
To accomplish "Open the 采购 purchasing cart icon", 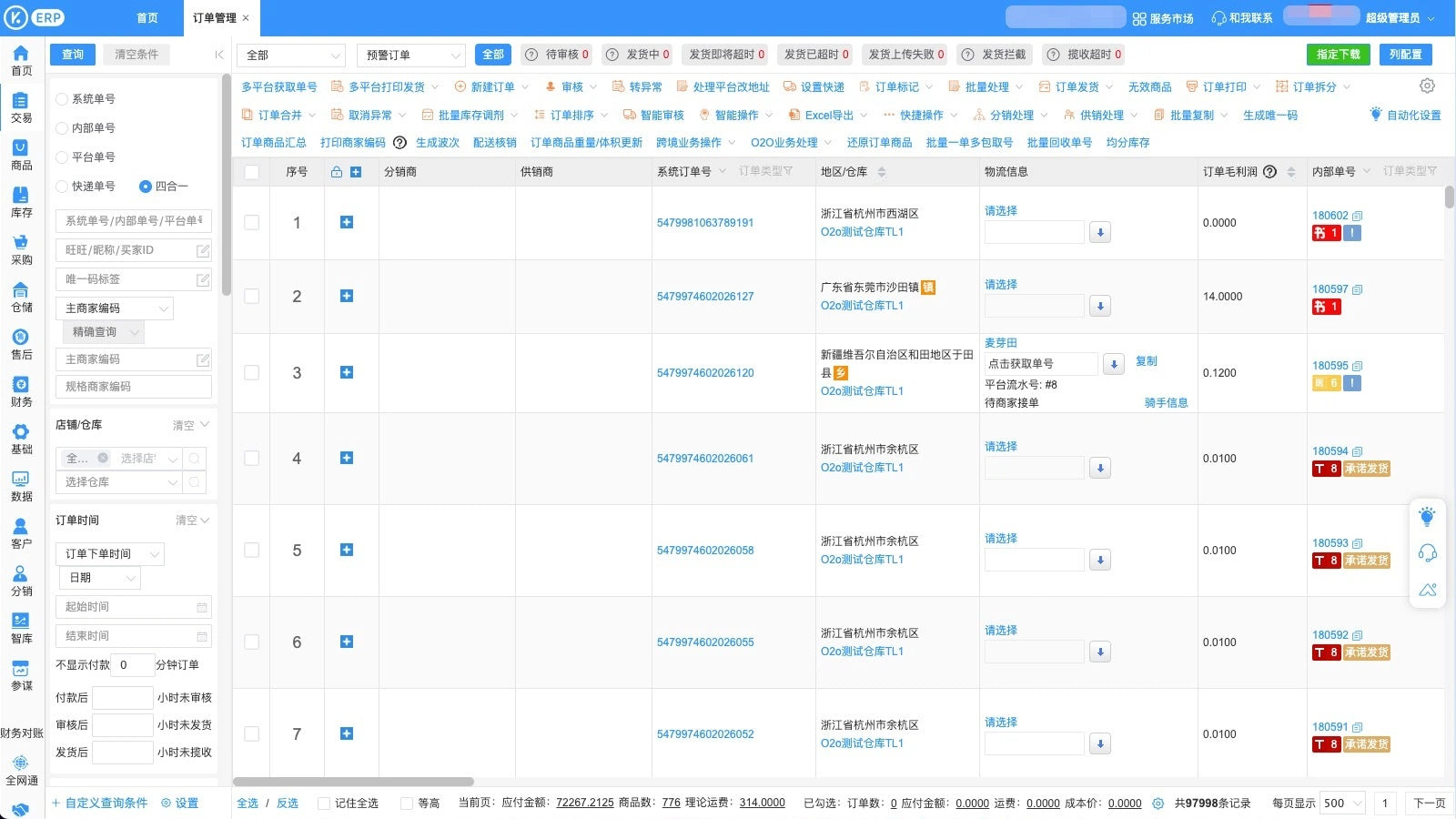I will [21, 243].
